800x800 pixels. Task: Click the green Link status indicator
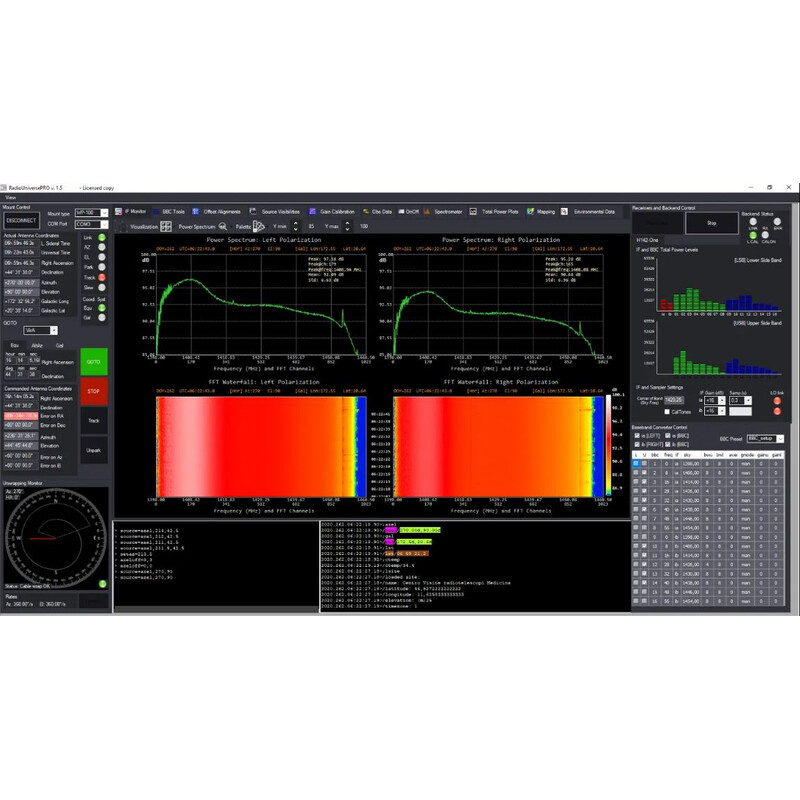pos(102,237)
